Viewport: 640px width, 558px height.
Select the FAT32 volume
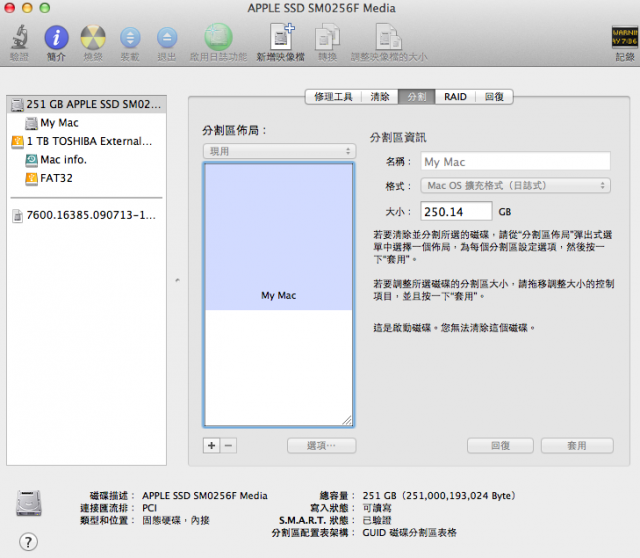pyautogui.click(x=87, y=178)
